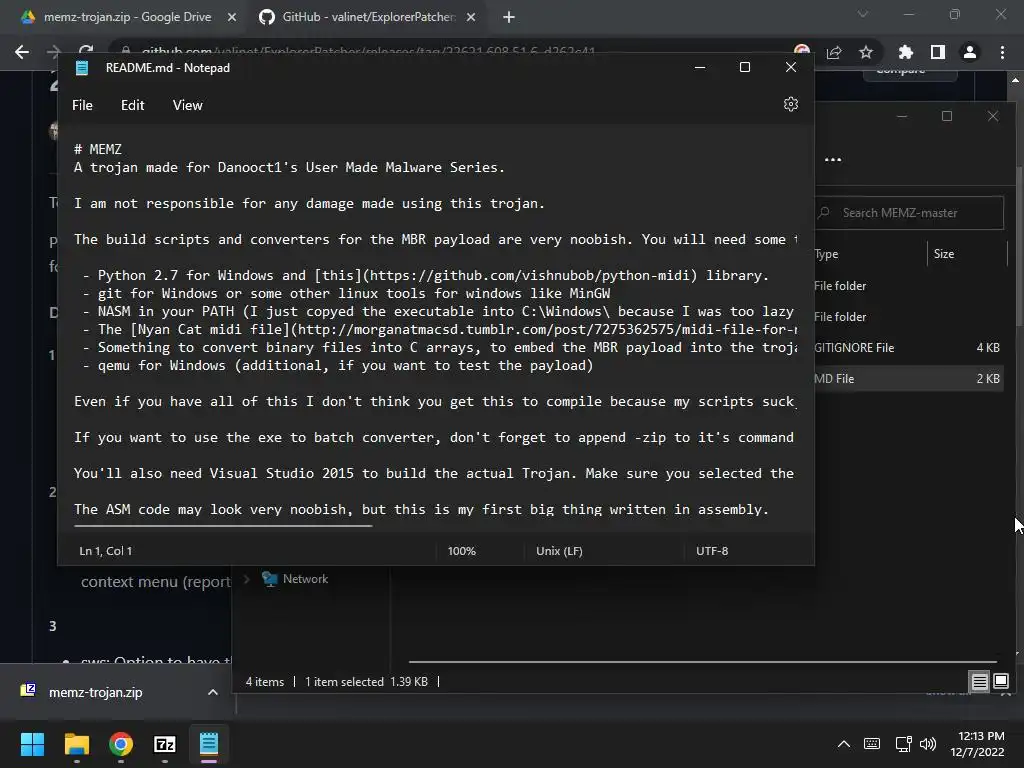
Task: Click Unix (LF) line ending indicator
Action: [x=559, y=551]
